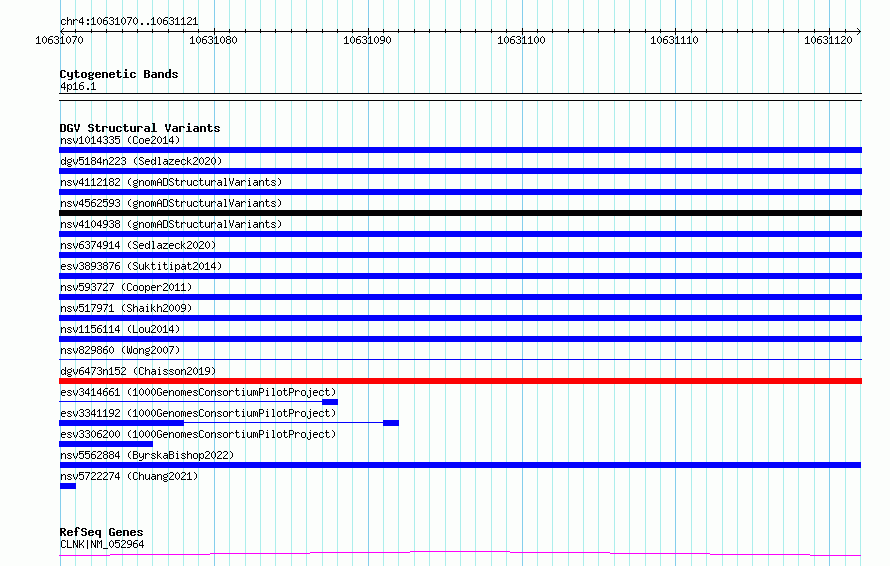The height and width of the screenshot is (566, 890).
Task: Open the nsv4104938 gnomAD variant label
Action: coord(171,224)
